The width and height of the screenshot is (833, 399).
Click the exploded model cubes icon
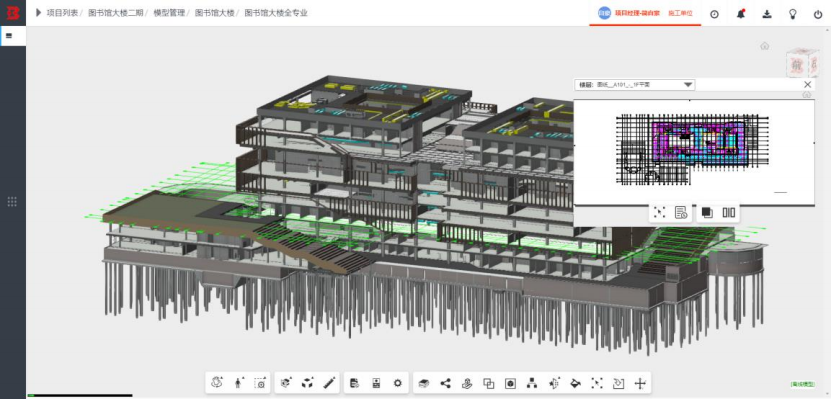coord(308,383)
